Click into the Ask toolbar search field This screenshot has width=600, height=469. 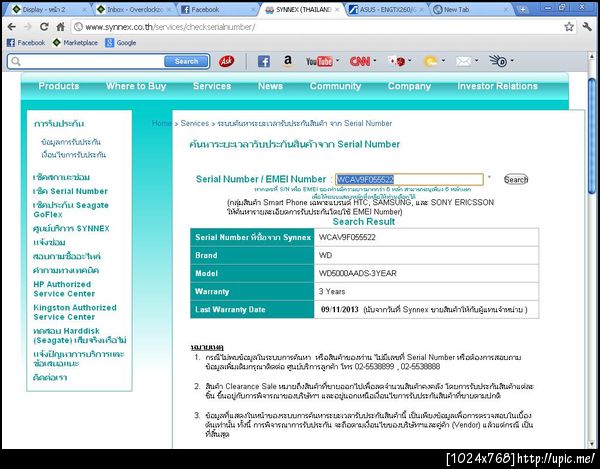(x=92, y=61)
